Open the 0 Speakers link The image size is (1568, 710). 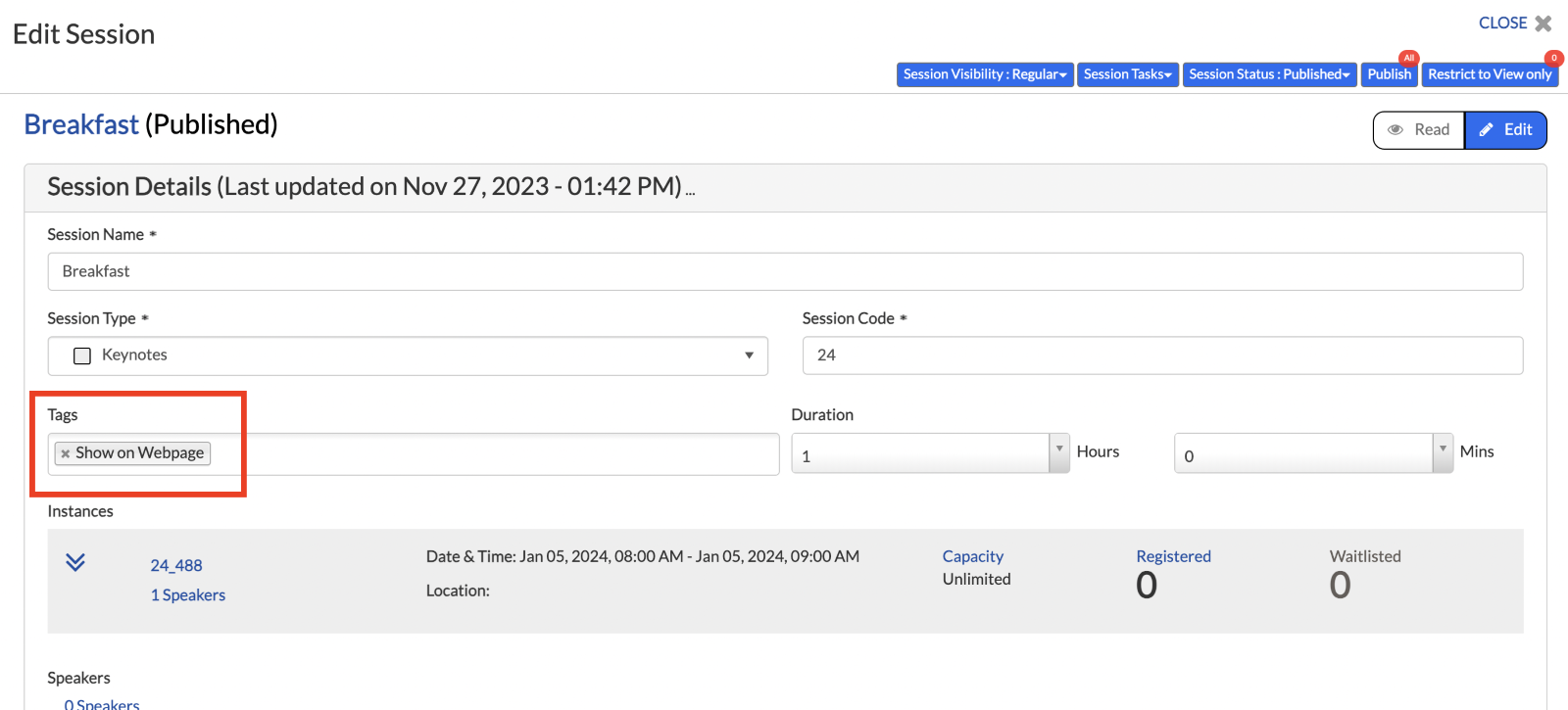coord(102,704)
